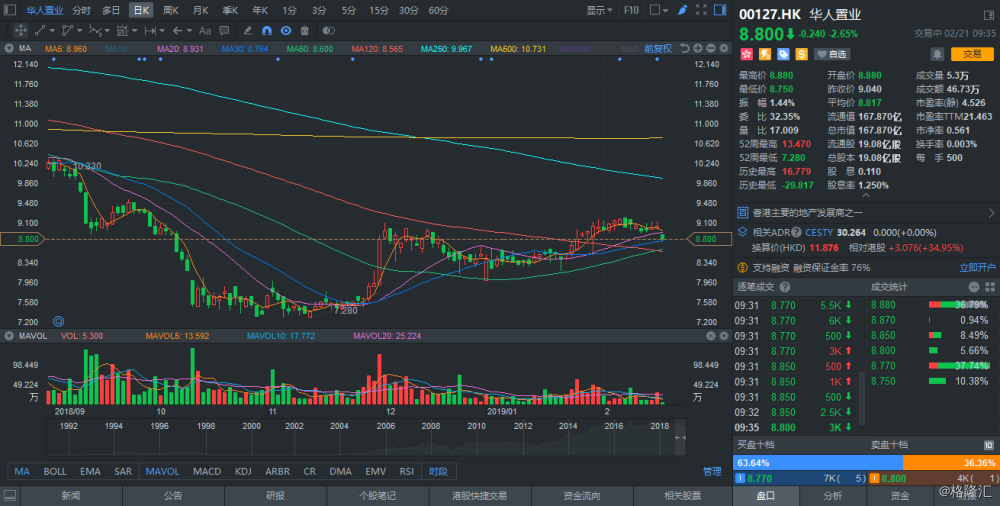Click the Hong Kong market flag icon
This screenshot has width=1000, height=506.
pyautogui.click(x=746, y=54)
